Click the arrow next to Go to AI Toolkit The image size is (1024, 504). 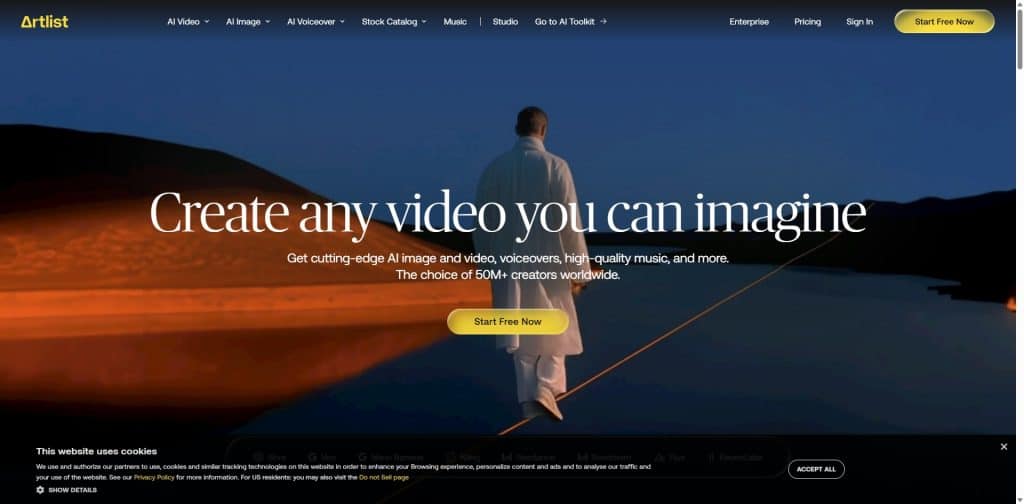point(603,21)
